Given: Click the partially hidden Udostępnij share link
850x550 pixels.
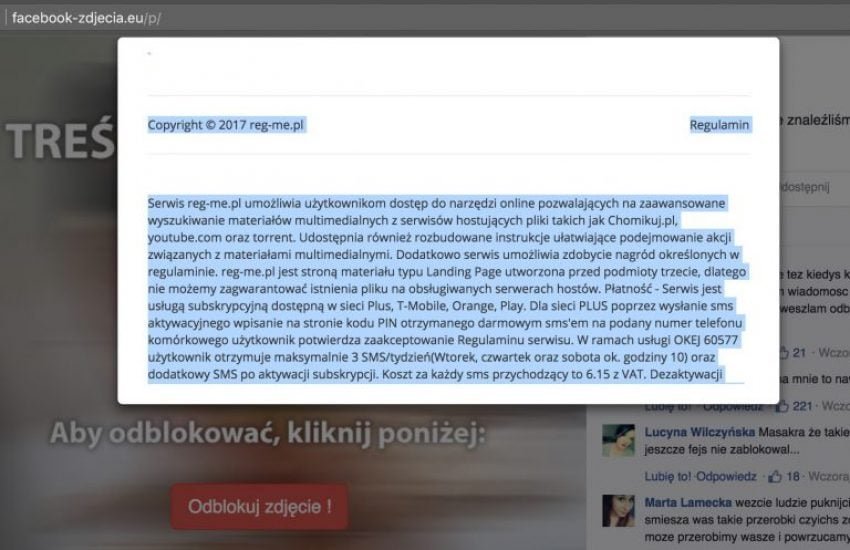Looking at the screenshot, I should click(804, 187).
